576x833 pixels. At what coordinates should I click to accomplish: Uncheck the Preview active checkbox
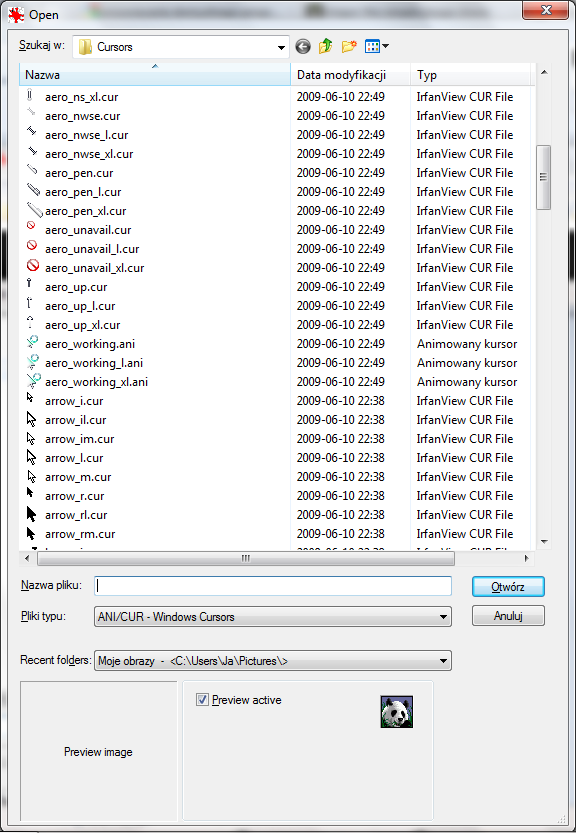(202, 700)
